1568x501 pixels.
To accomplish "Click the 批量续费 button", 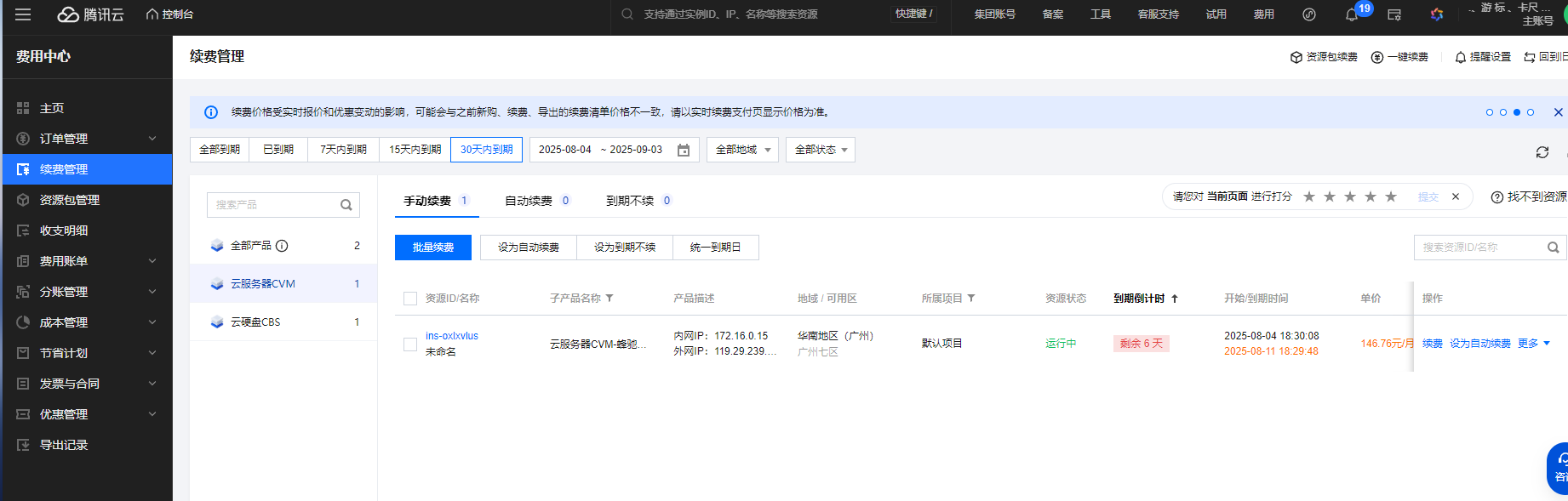I will (x=433, y=248).
